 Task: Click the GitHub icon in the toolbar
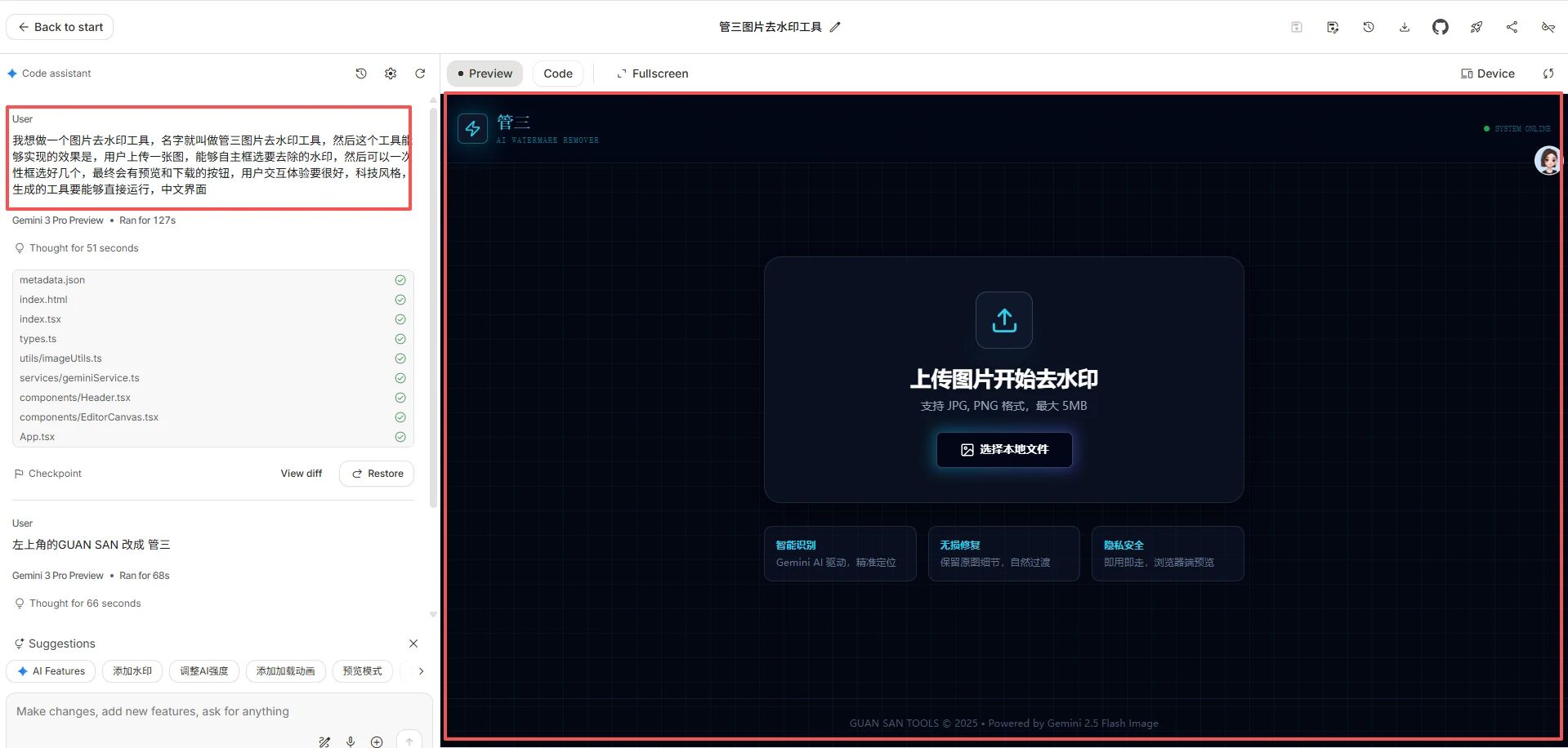pos(1441,27)
